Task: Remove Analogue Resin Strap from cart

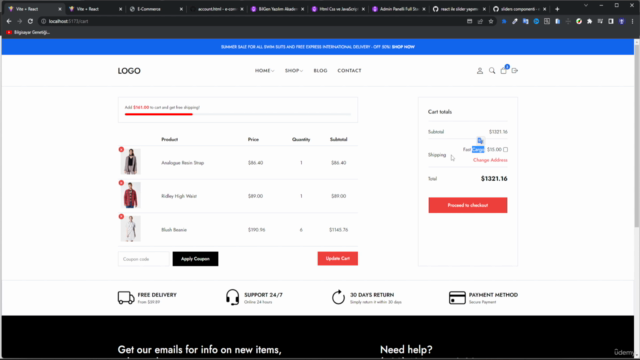Action: pos(121,149)
